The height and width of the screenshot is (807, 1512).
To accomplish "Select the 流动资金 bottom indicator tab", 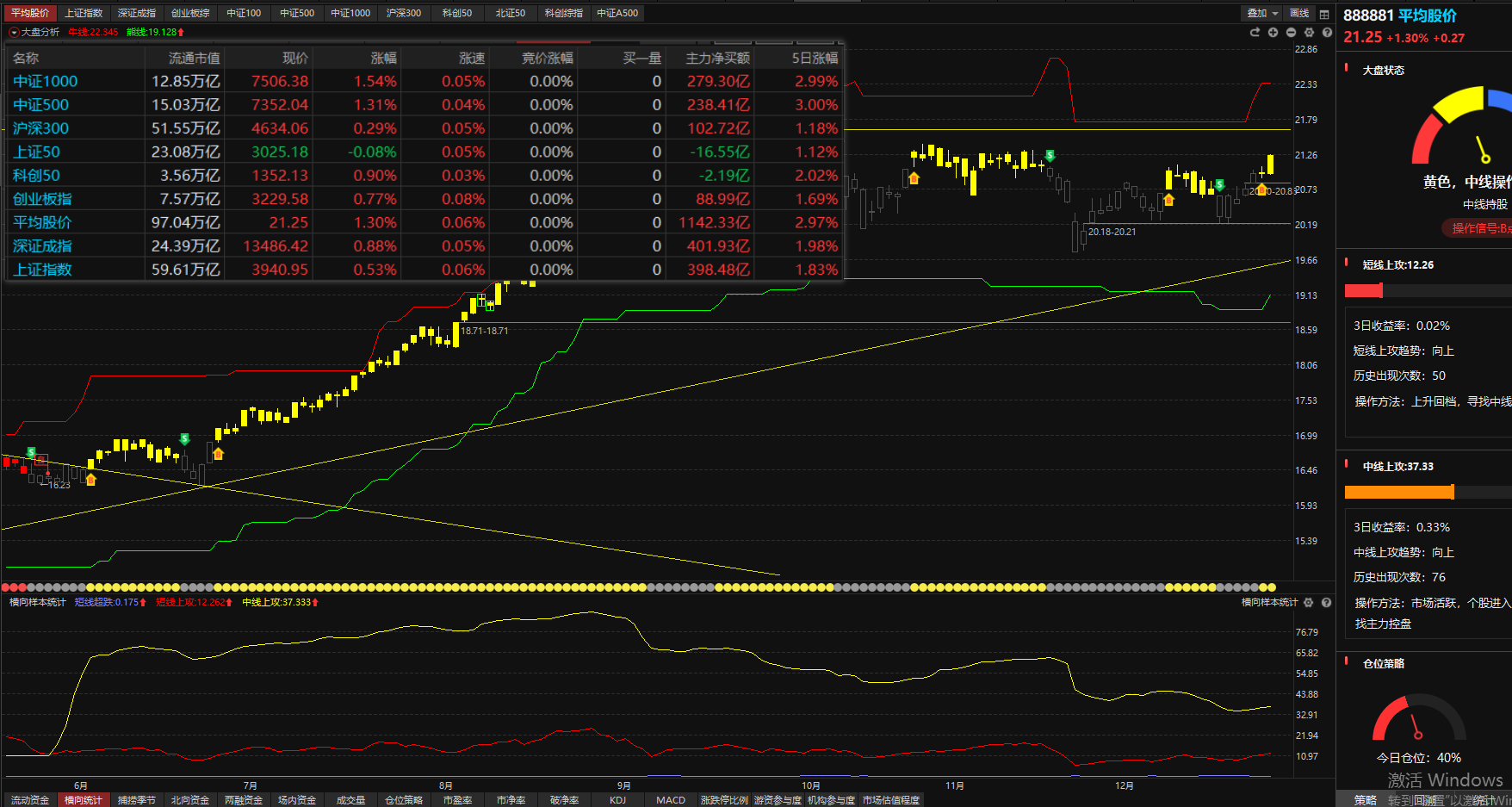I will [x=30, y=800].
